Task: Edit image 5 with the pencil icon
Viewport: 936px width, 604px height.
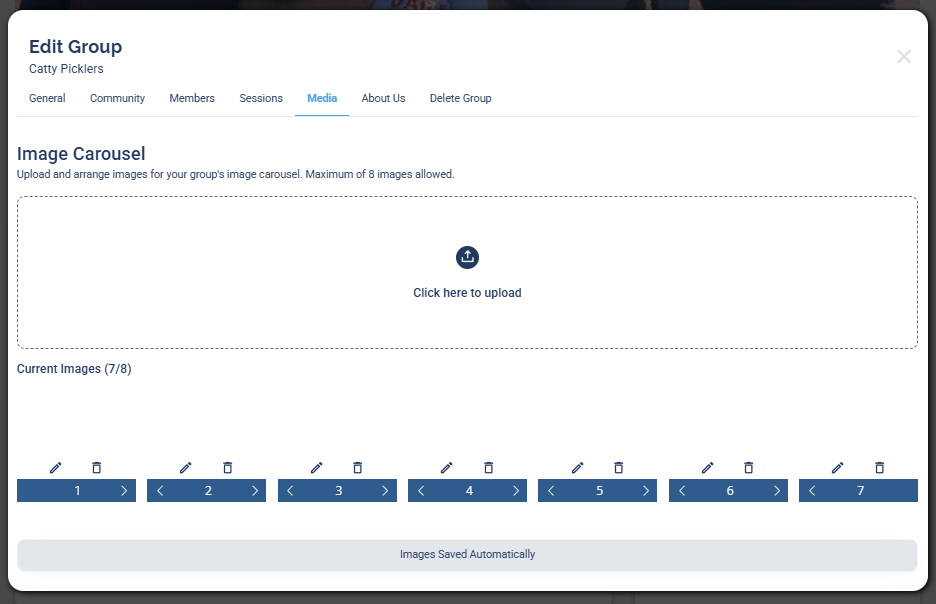Action: (x=577, y=468)
